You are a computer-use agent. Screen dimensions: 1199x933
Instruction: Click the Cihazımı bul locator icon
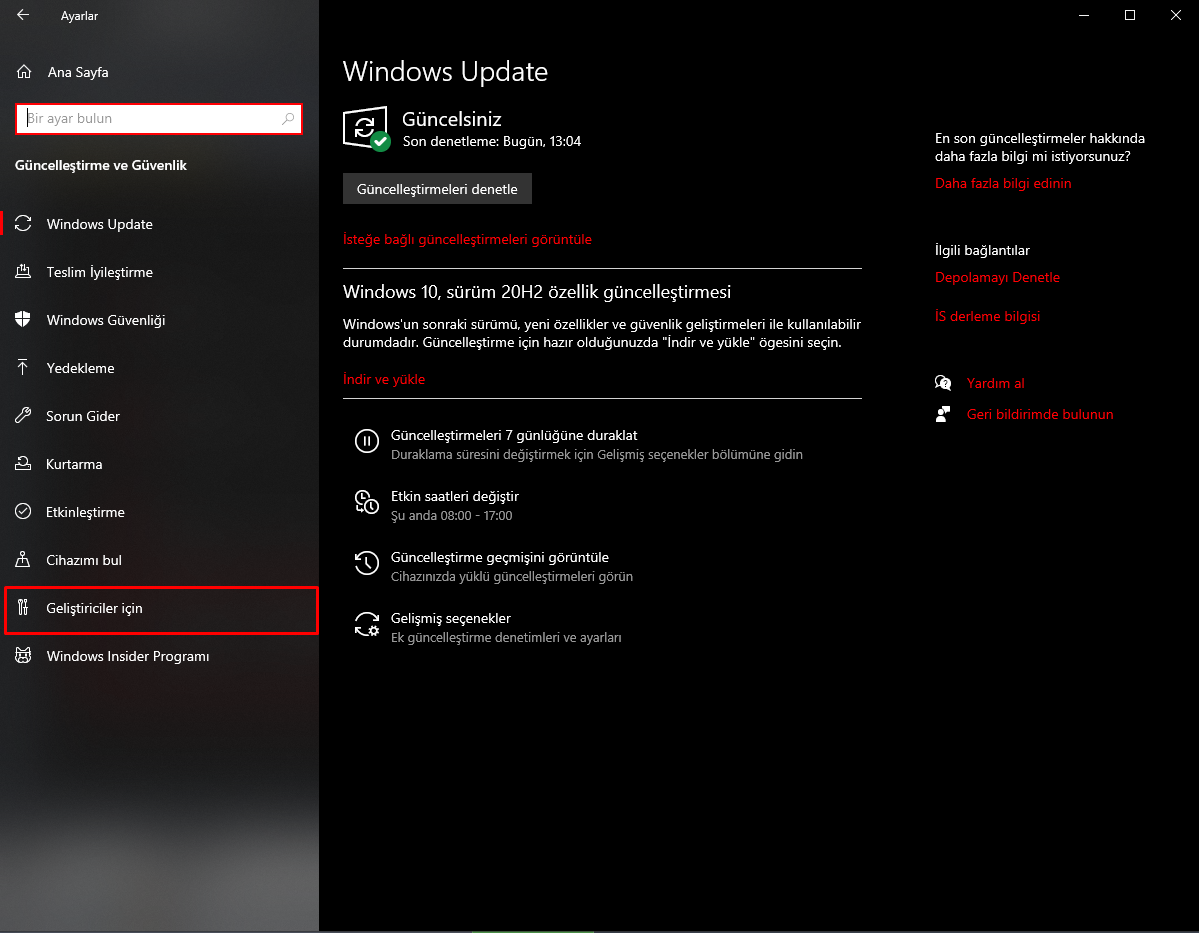coord(23,559)
